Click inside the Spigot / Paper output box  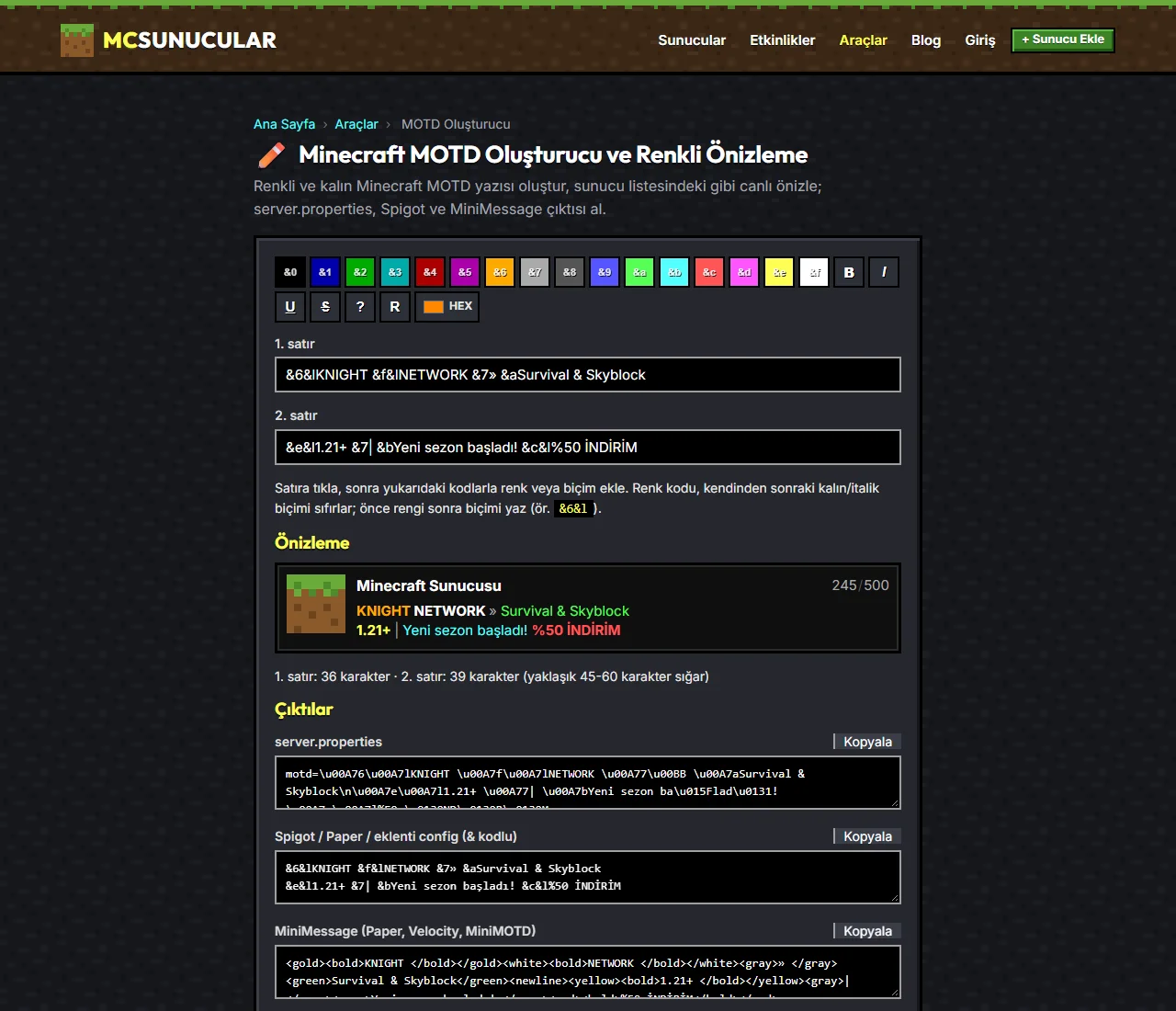588,878
